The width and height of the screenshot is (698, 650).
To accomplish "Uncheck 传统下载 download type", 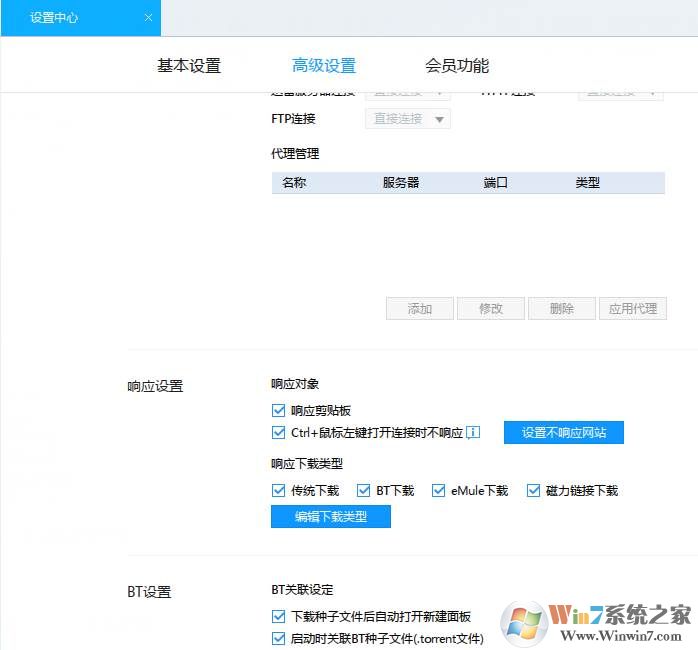I will (x=279, y=490).
